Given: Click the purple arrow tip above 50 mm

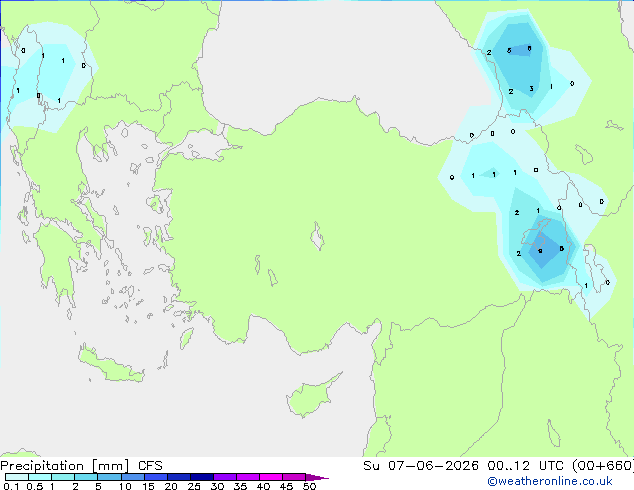Looking at the screenshot, I should click(x=317, y=477).
